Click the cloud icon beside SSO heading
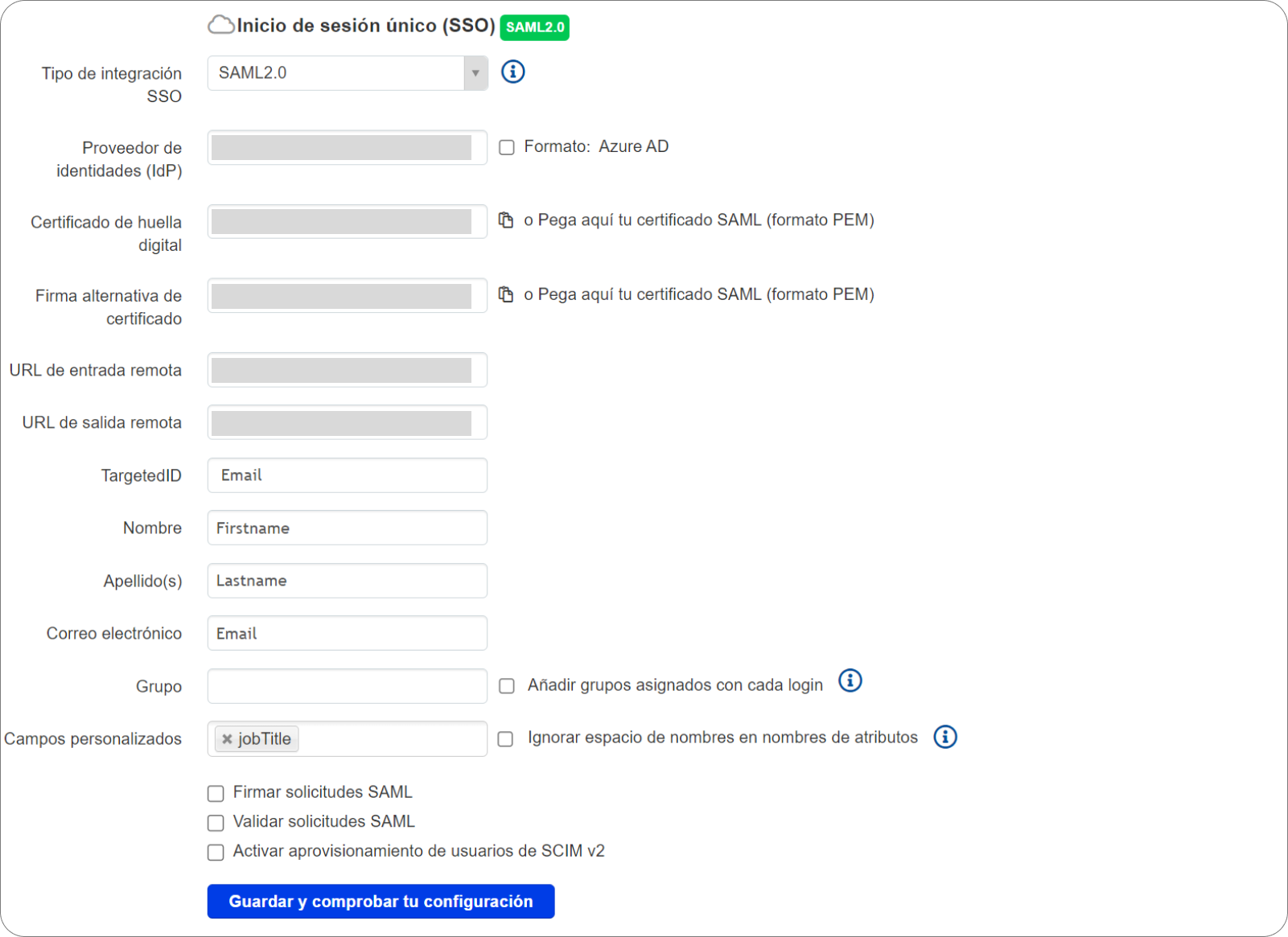 click(220, 25)
